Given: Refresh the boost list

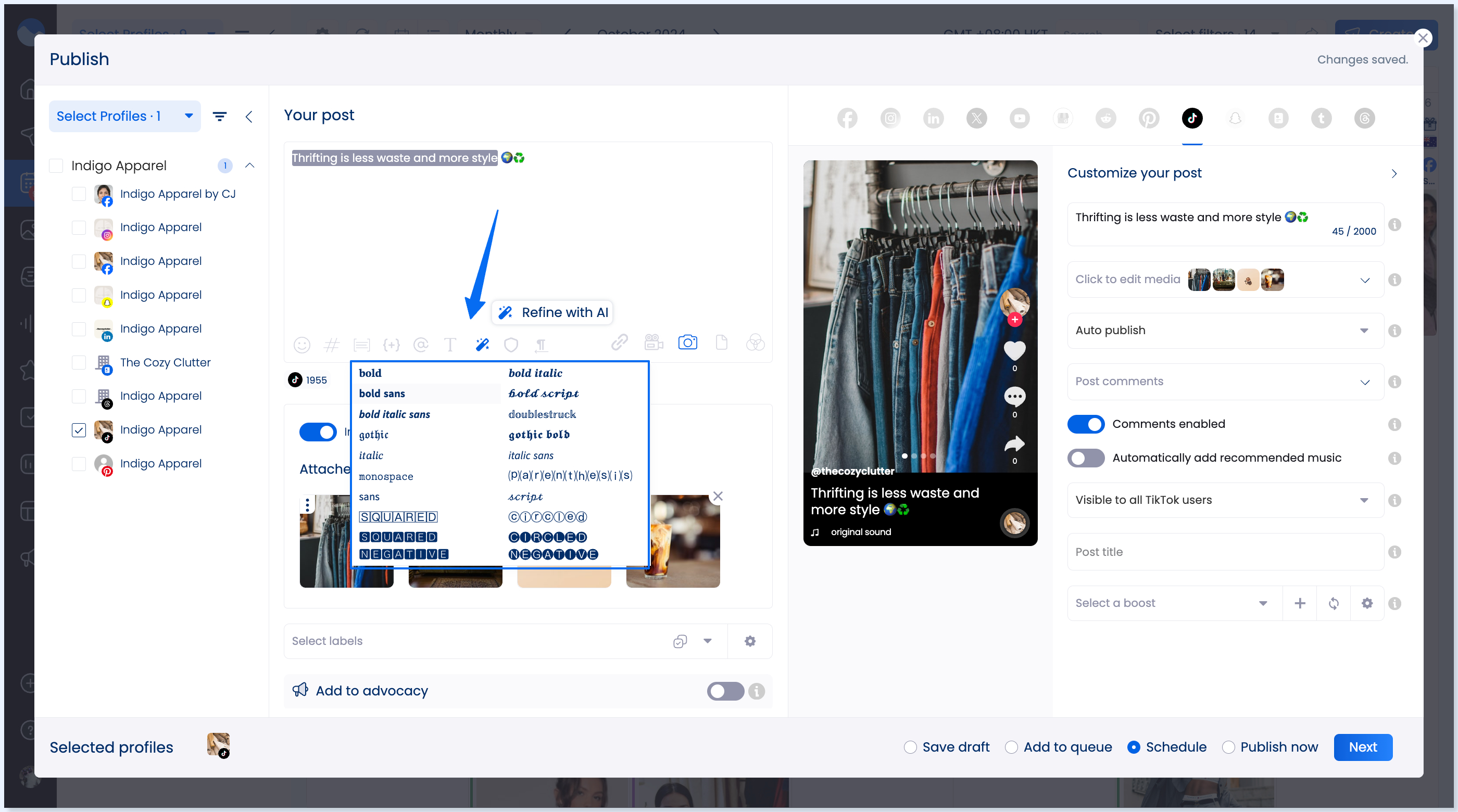Looking at the screenshot, I should 1334,603.
